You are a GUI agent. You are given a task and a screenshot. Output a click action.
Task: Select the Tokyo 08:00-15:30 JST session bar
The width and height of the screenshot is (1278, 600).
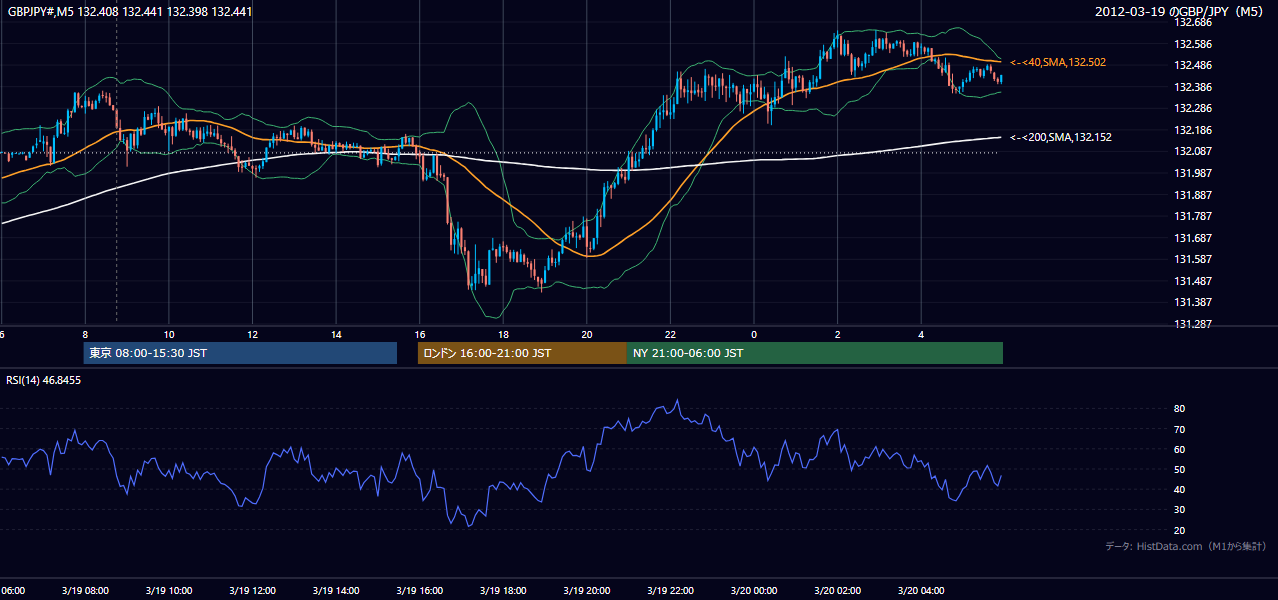(240, 353)
